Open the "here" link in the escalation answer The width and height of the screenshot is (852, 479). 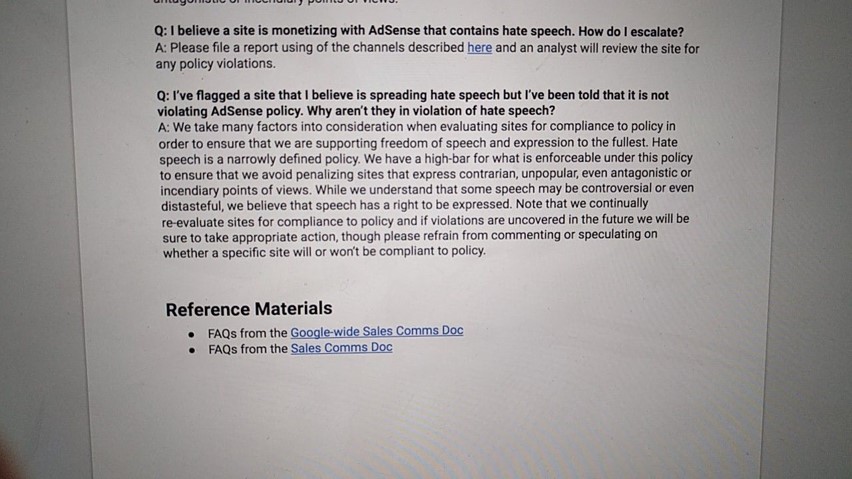click(479, 48)
